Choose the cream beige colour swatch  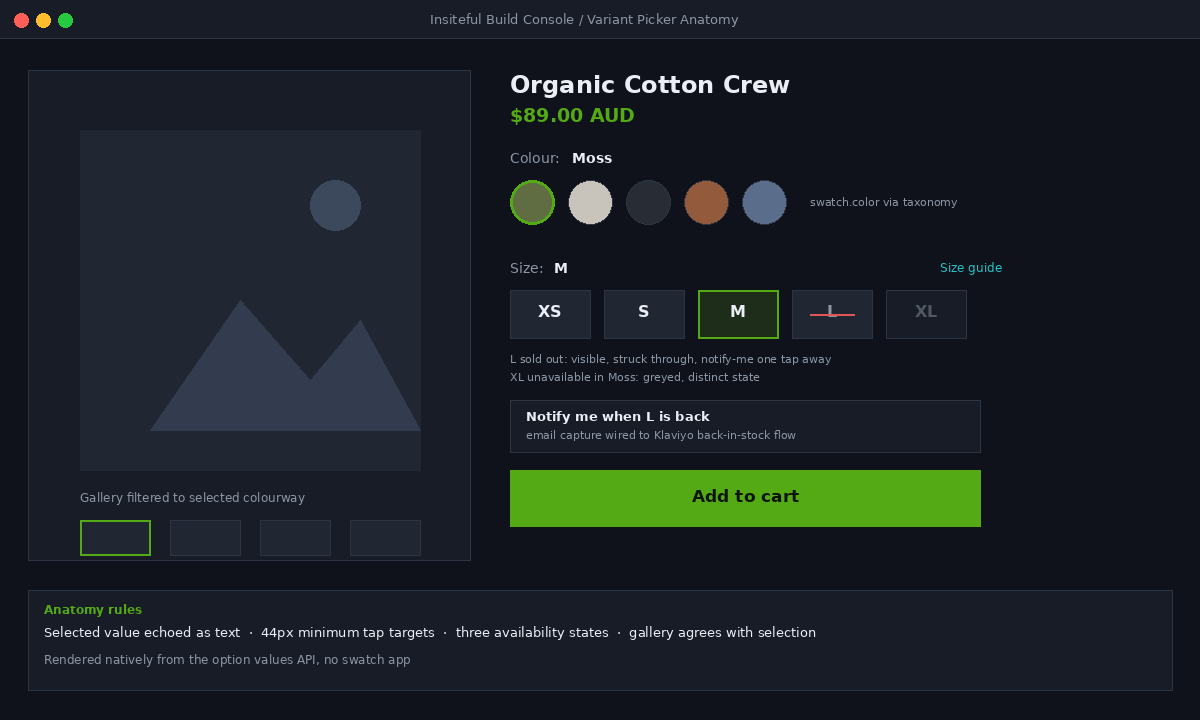click(x=590, y=202)
